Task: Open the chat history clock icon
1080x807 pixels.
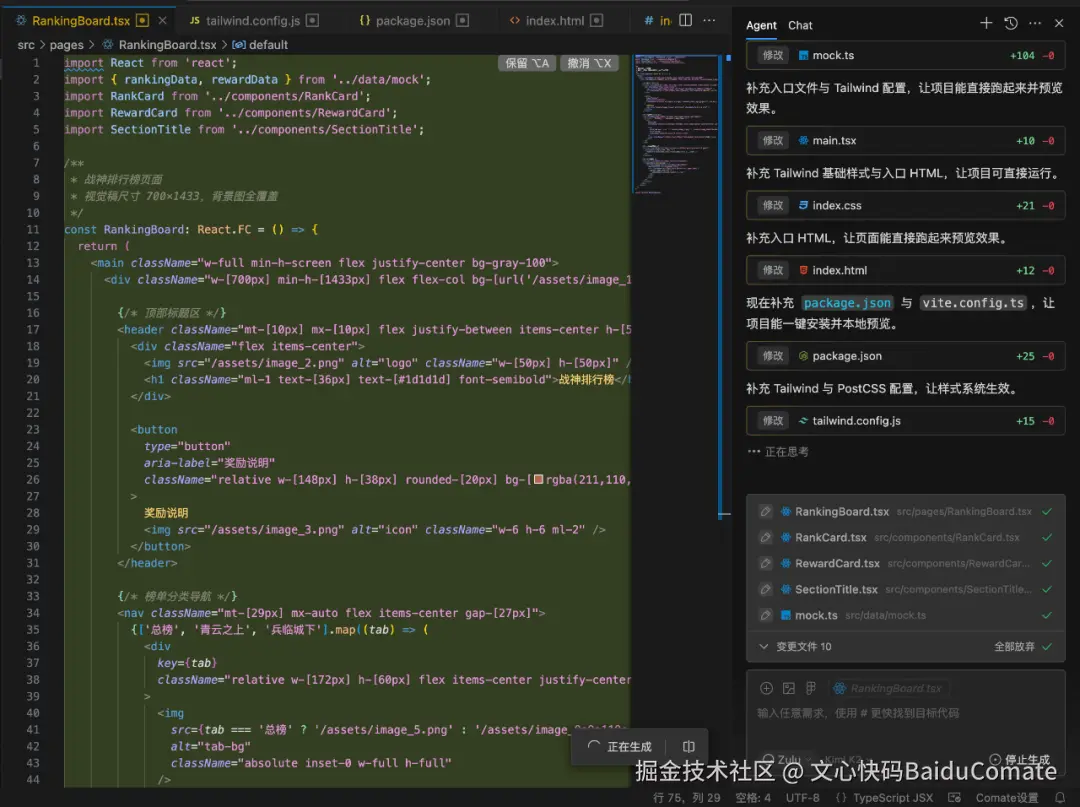Action: point(1010,23)
